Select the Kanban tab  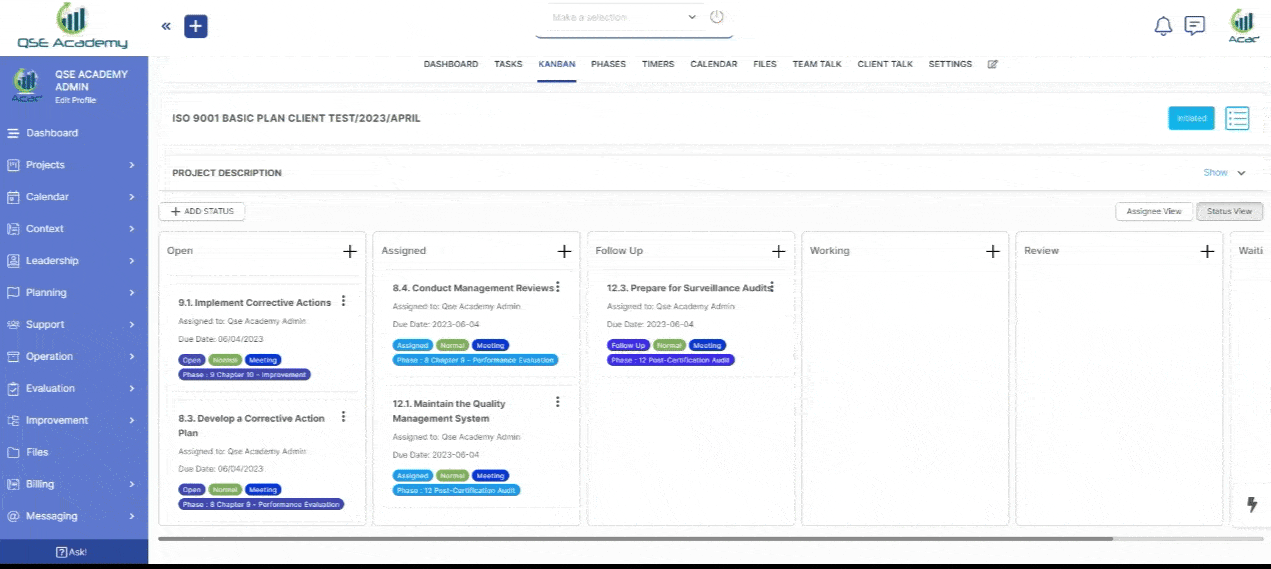(557, 64)
